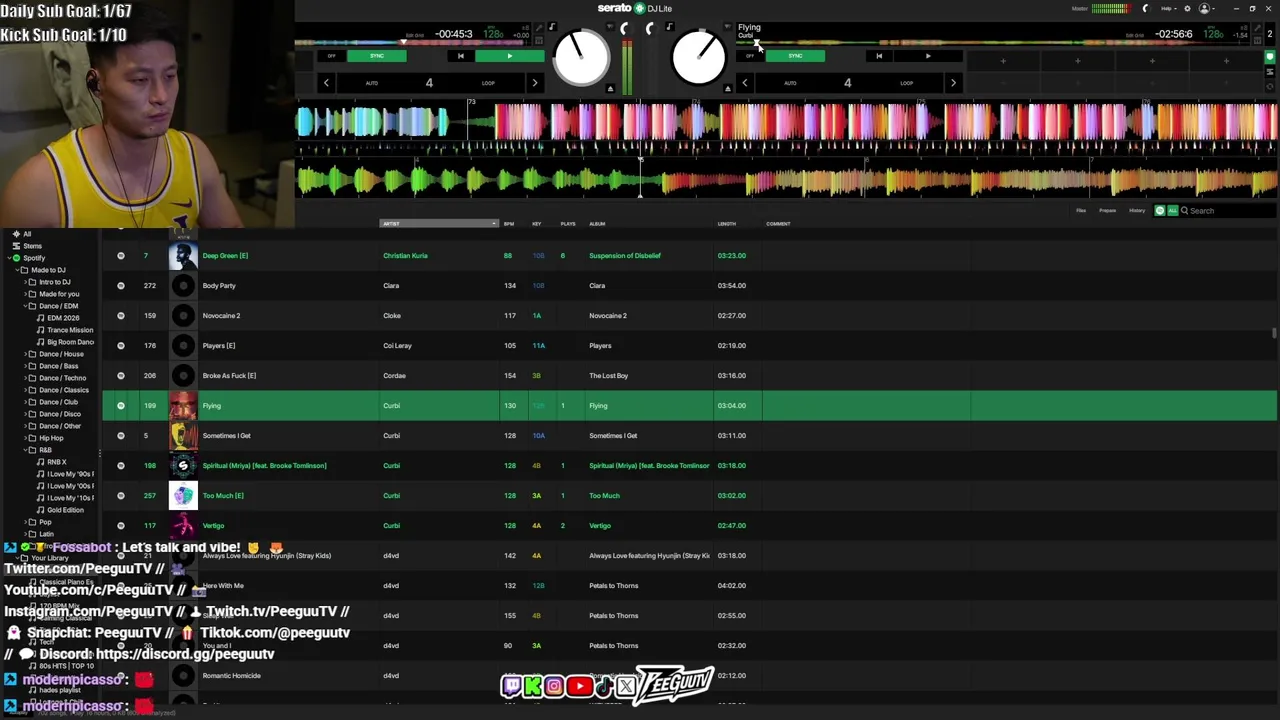Viewport: 1280px width, 720px height.
Task: Select the Vertigo track row
Action: pos(689,526)
